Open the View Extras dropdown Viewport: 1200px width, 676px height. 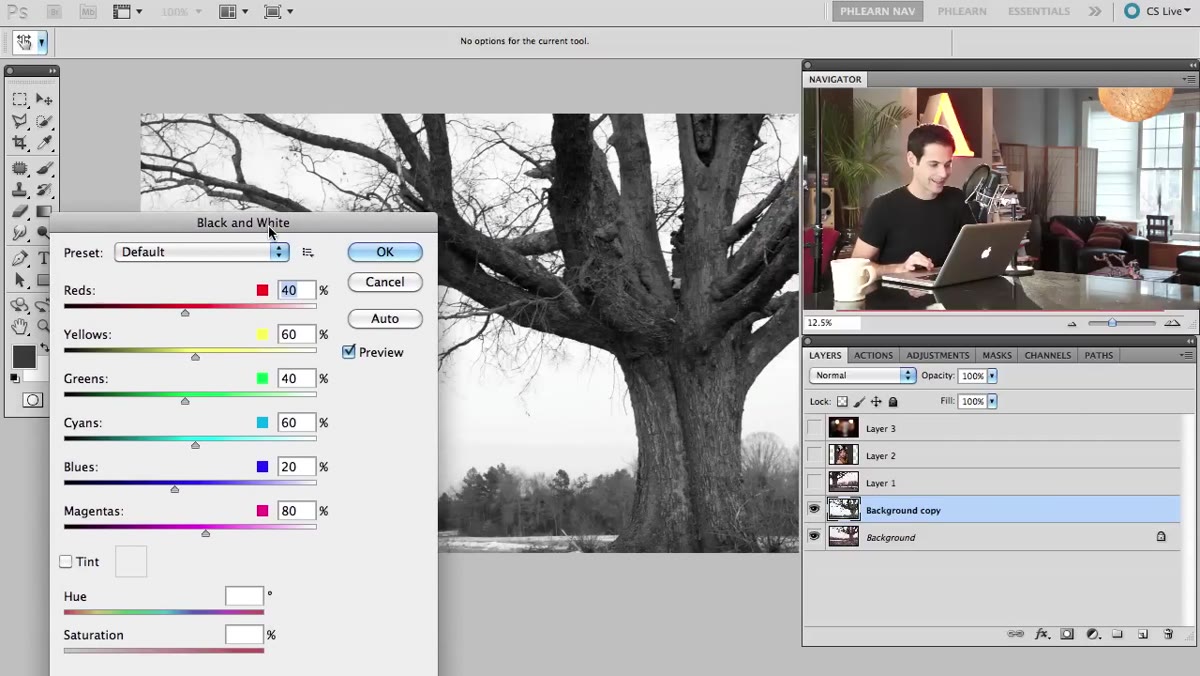[x=128, y=12]
